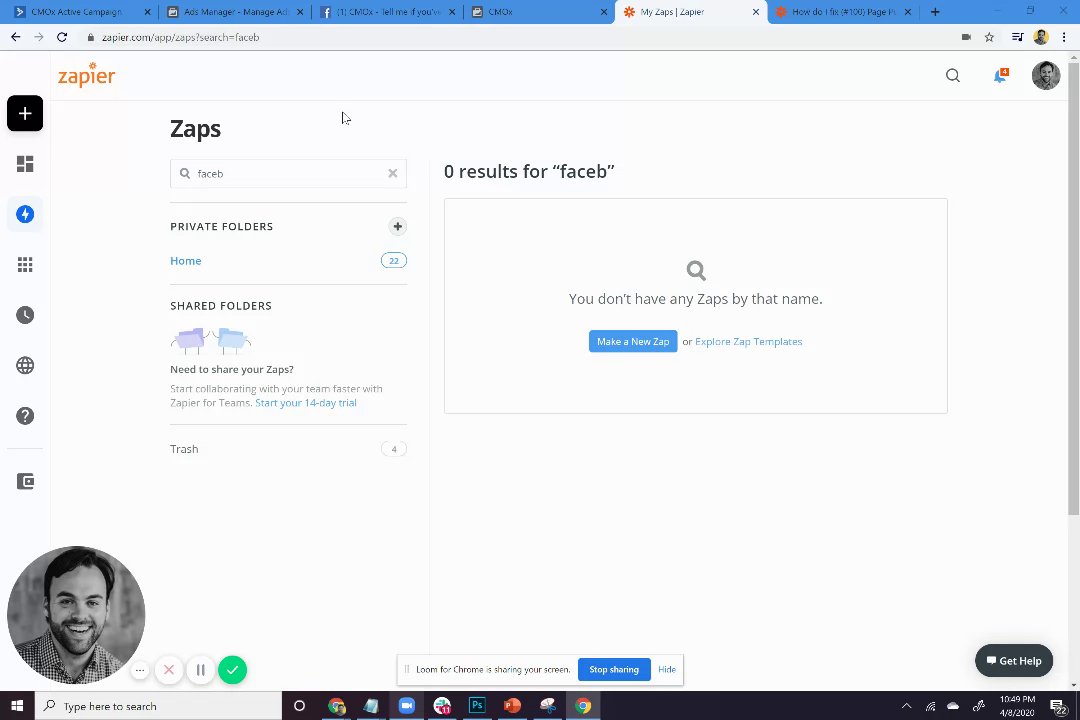The image size is (1080, 720).
Task: Open Zoom from the taskbar
Action: (406, 706)
